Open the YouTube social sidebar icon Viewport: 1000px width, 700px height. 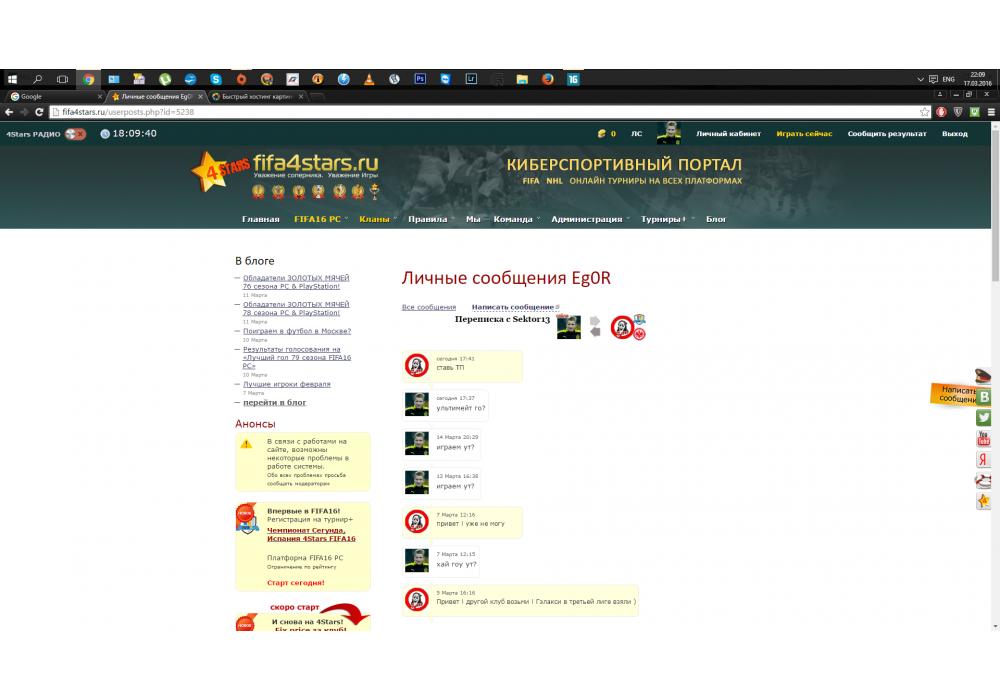(x=983, y=439)
